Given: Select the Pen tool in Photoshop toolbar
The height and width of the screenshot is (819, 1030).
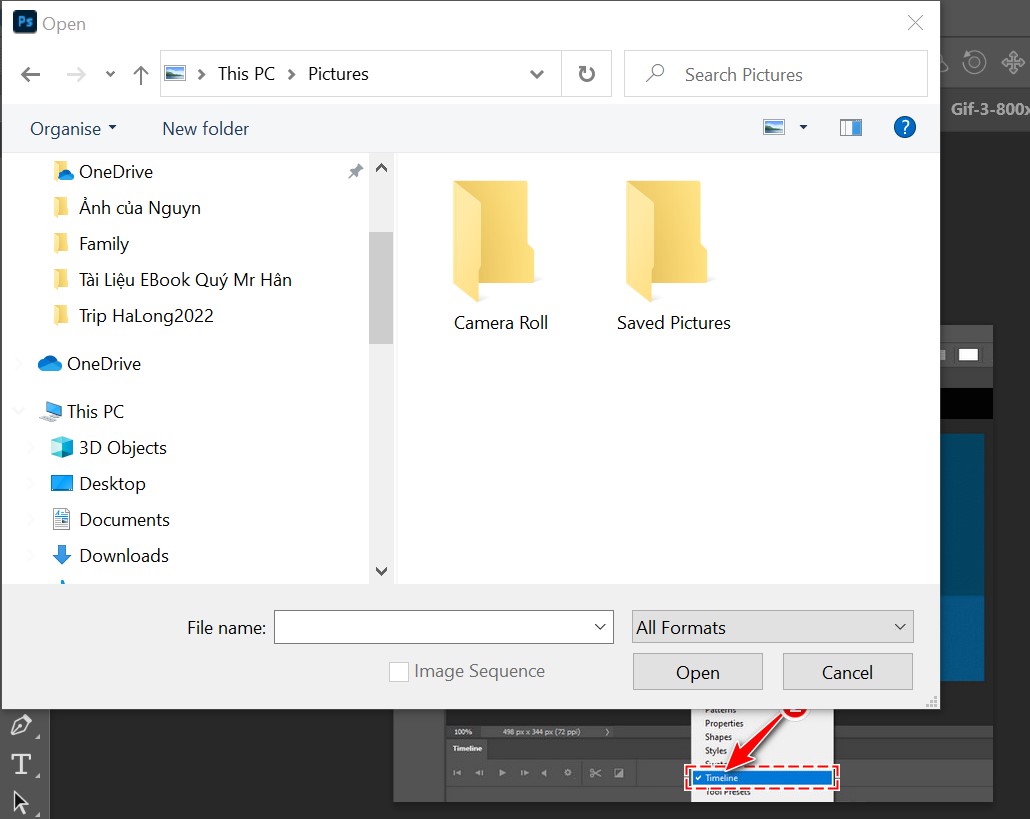Looking at the screenshot, I should [x=20, y=725].
